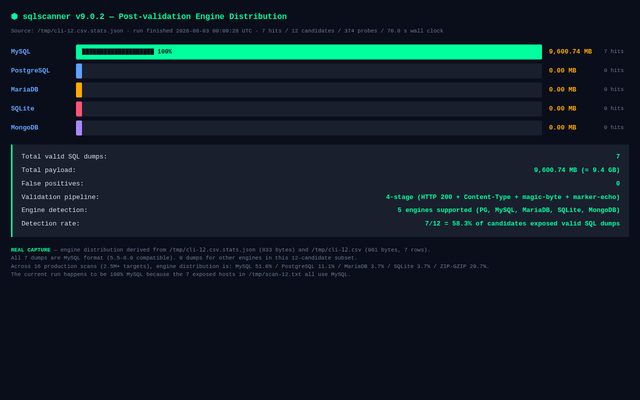Select the SQLite engine label

pos(22,109)
